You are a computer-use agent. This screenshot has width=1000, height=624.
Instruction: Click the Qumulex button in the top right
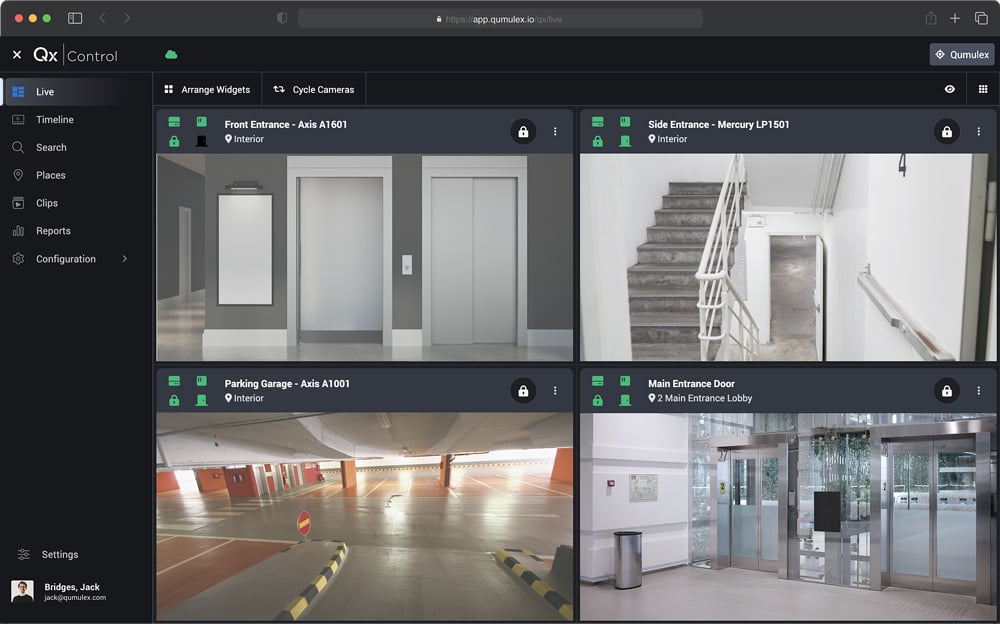click(x=961, y=54)
